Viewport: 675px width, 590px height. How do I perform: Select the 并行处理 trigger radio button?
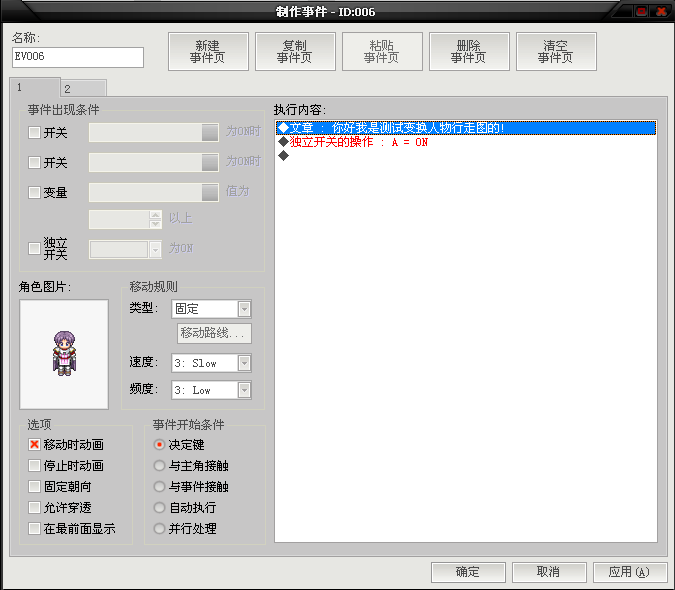(x=159, y=528)
